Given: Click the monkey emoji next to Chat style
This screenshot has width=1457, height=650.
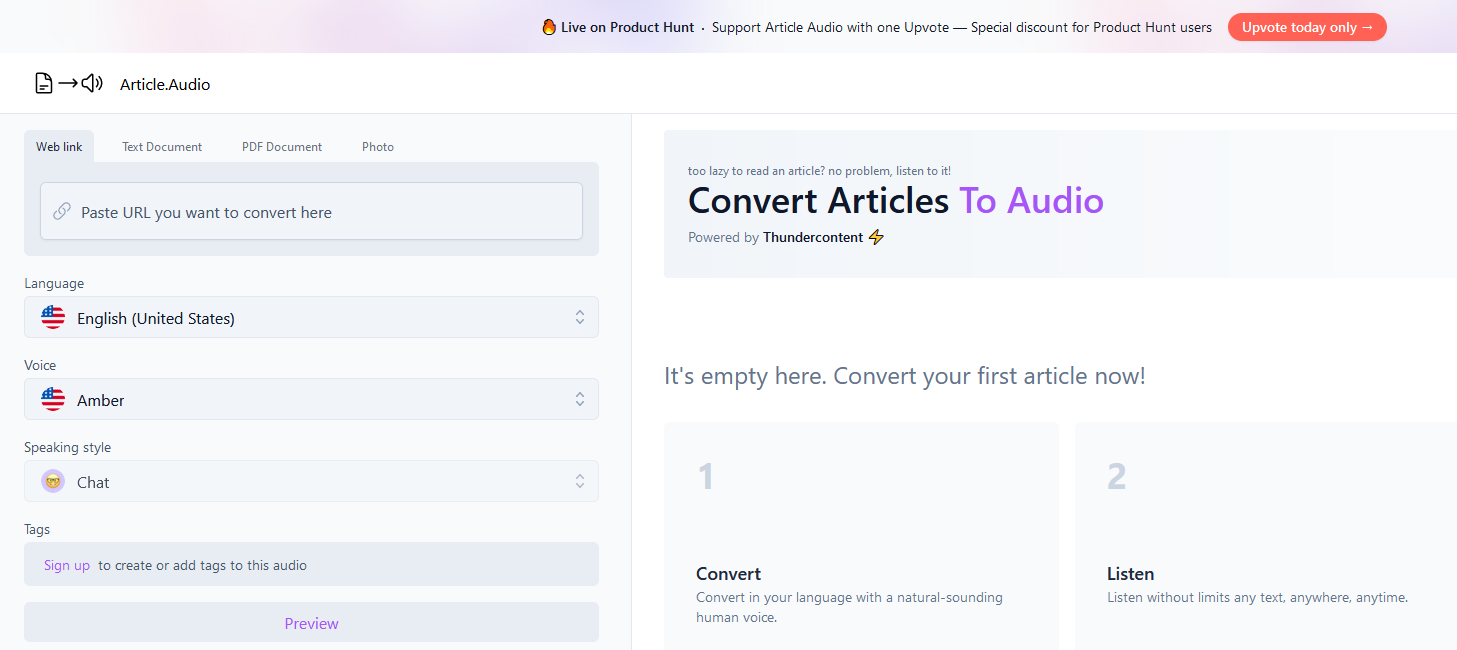Looking at the screenshot, I should click(52, 481).
